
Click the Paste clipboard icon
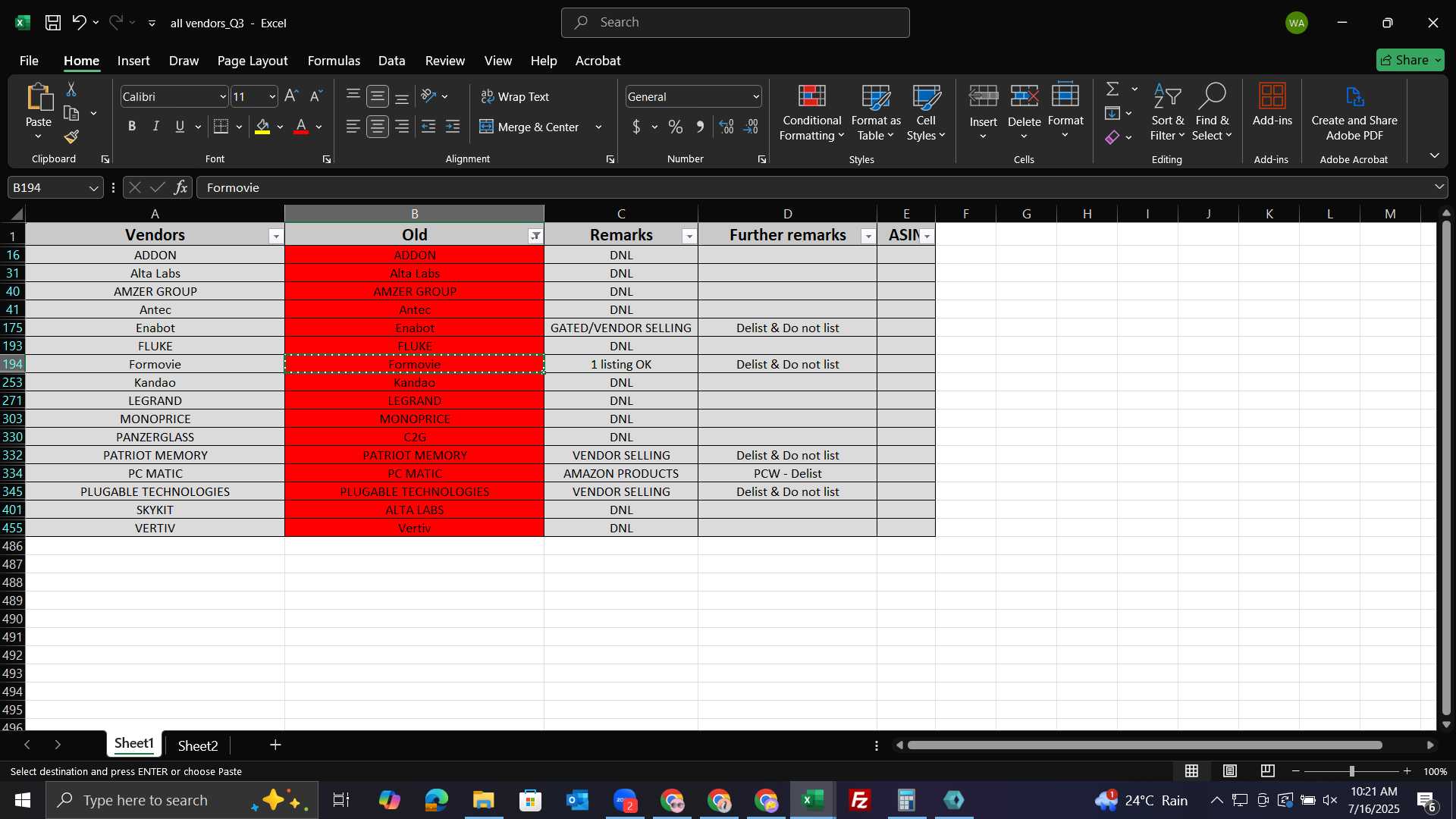(39, 97)
